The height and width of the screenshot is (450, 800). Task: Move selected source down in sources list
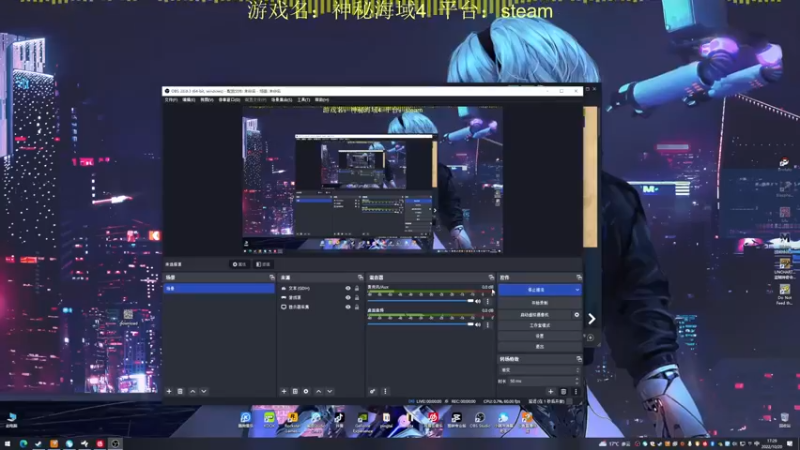point(330,391)
